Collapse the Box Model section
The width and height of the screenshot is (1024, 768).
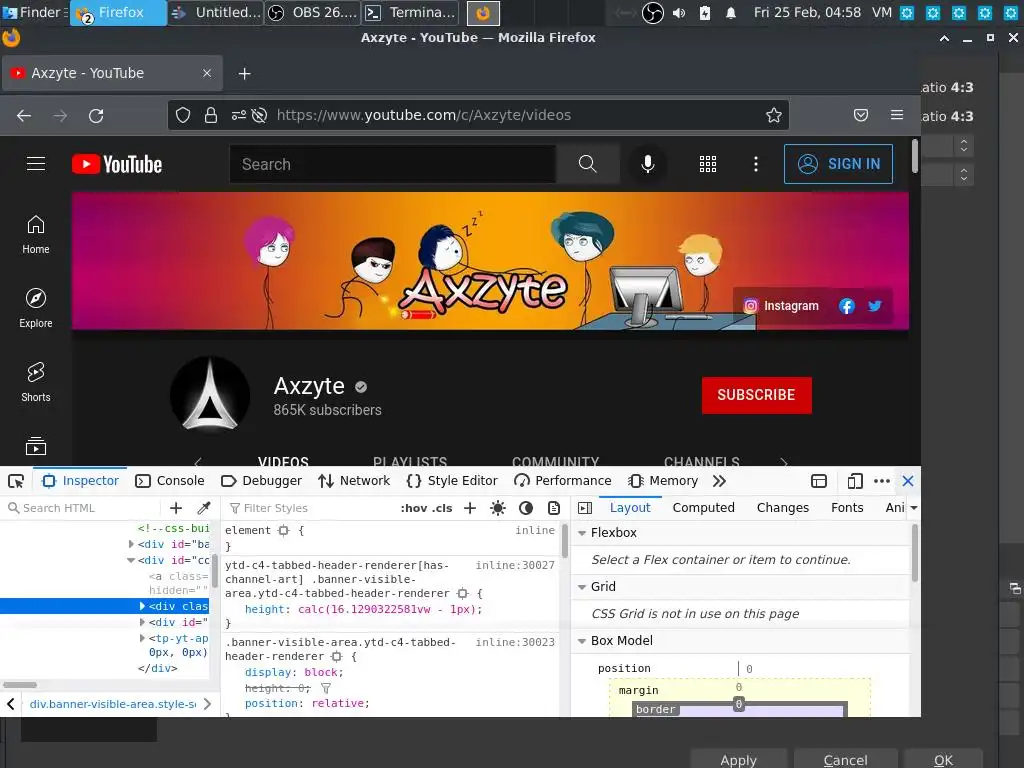582,641
